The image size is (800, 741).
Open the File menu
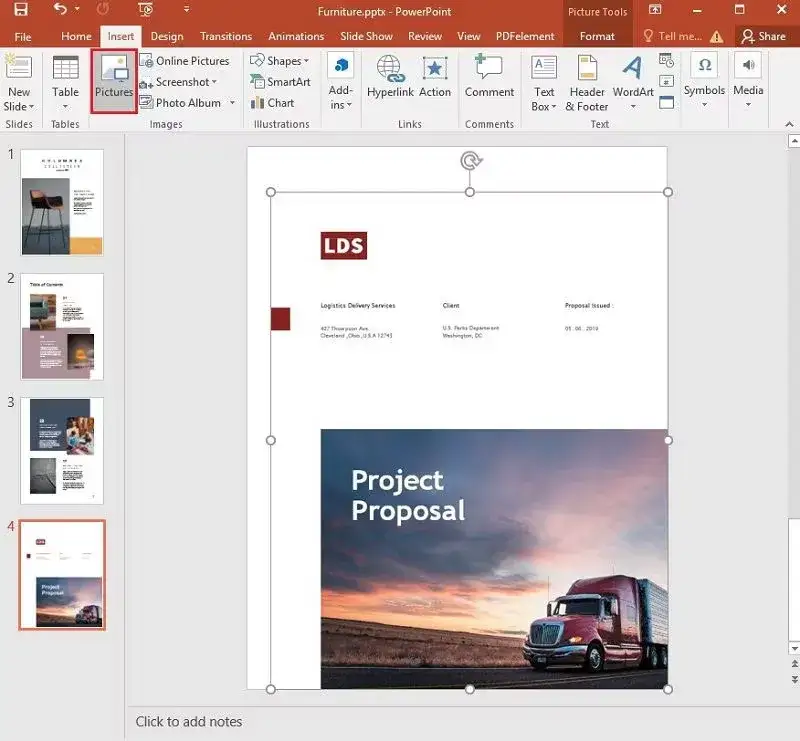click(x=22, y=37)
